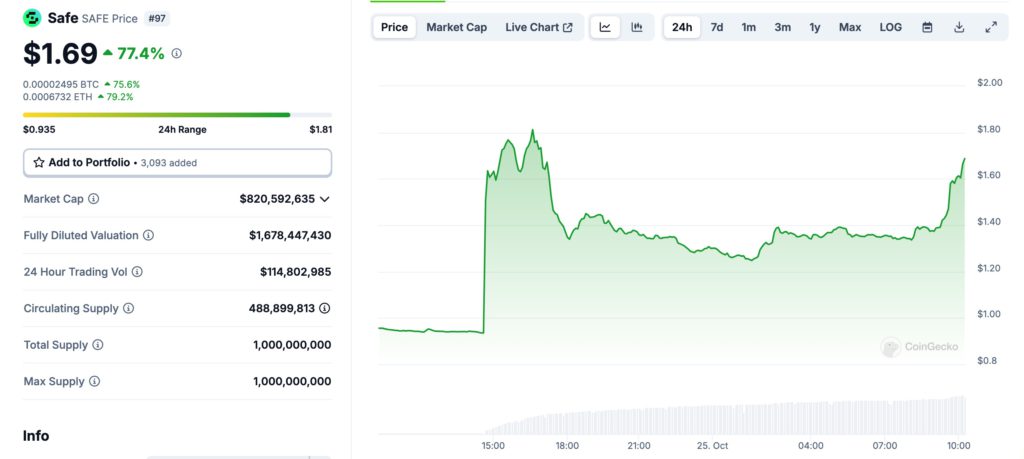This screenshot has width=1024, height=459.
Task: Select the 7d time range
Action: coord(717,27)
